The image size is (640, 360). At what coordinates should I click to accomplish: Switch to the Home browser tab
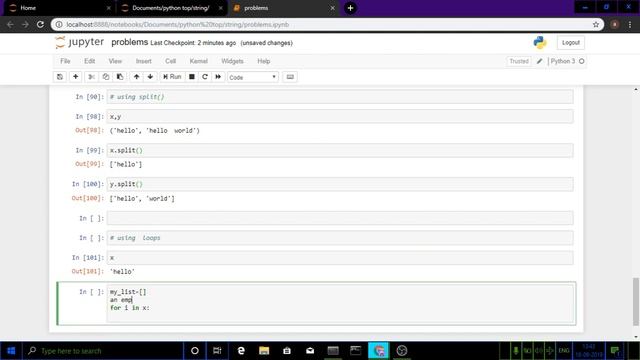59,8
